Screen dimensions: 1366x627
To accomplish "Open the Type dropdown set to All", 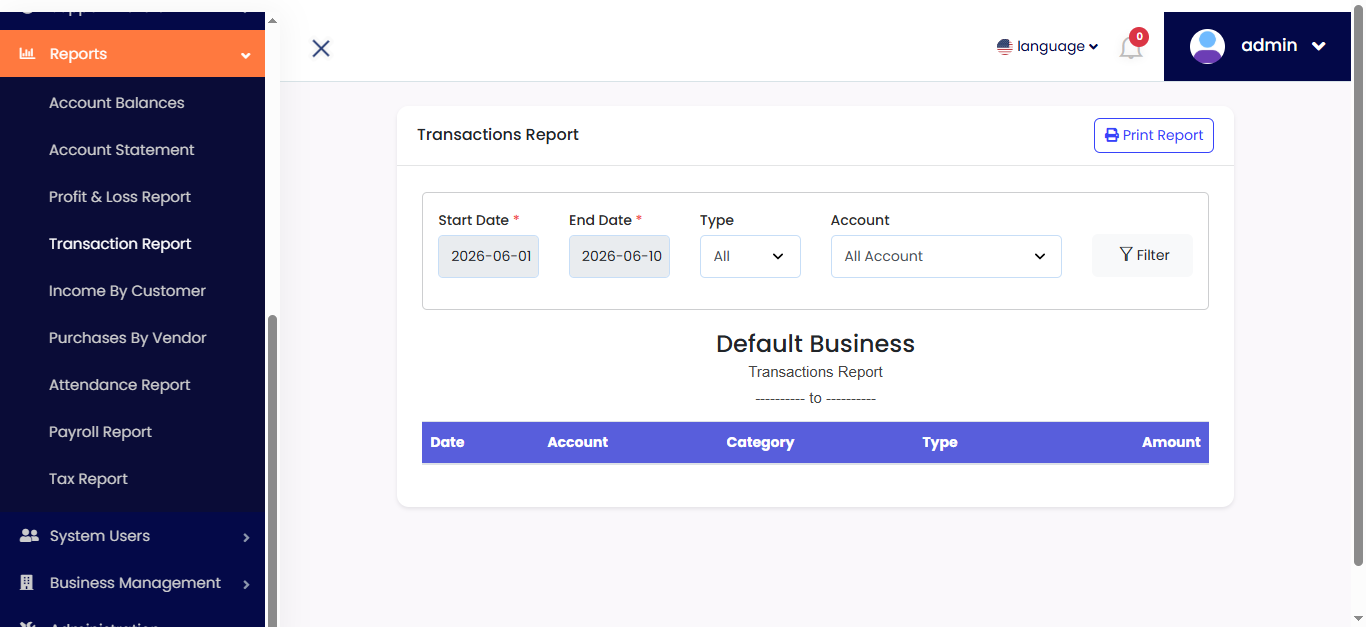I will tap(750, 256).
